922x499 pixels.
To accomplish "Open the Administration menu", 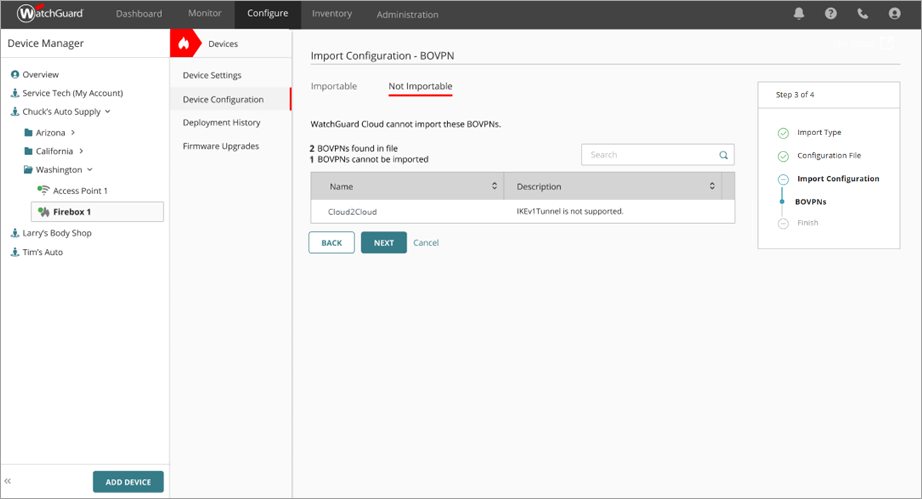I will (407, 15).
